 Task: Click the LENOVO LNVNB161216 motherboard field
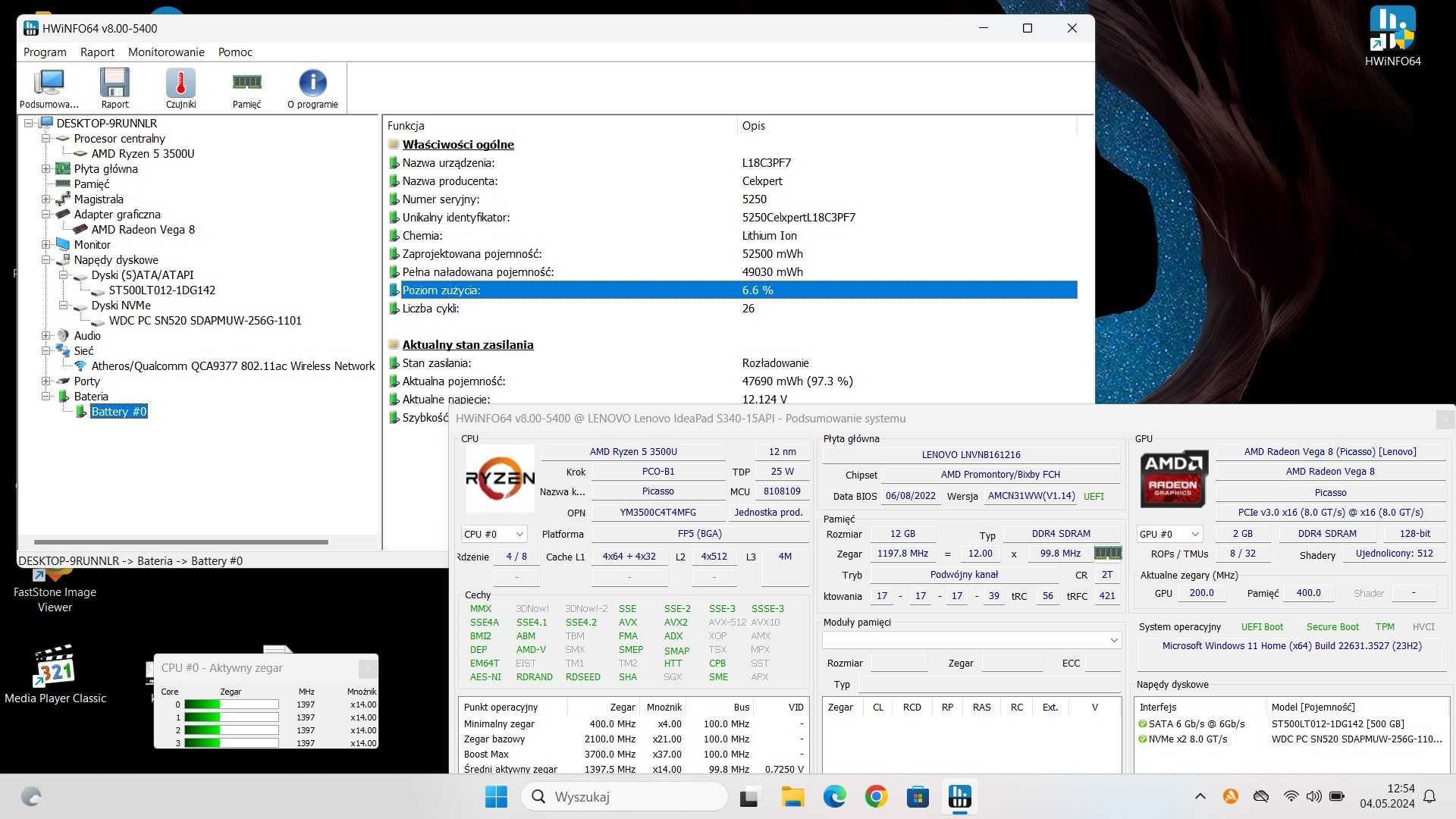coord(971,454)
